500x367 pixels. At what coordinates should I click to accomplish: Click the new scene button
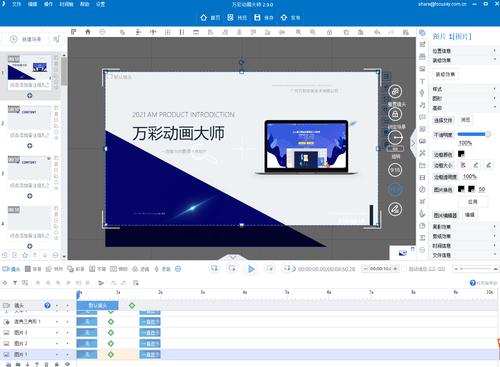click(x=26, y=39)
